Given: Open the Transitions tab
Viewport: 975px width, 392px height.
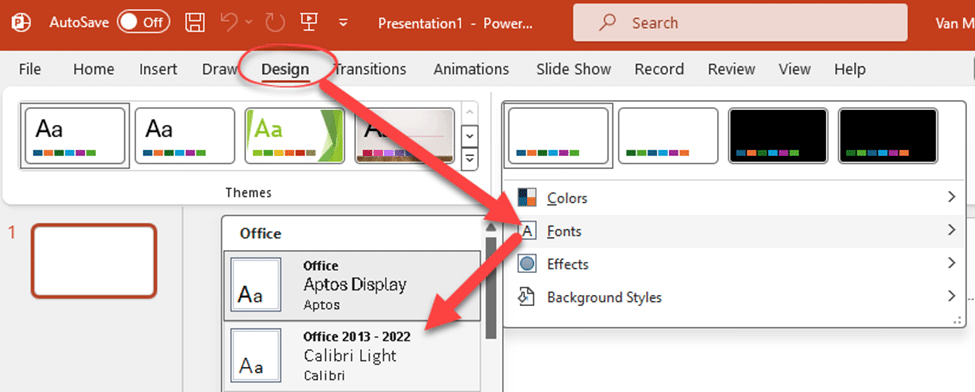Looking at the screenshot, I should tap(370, 69).
